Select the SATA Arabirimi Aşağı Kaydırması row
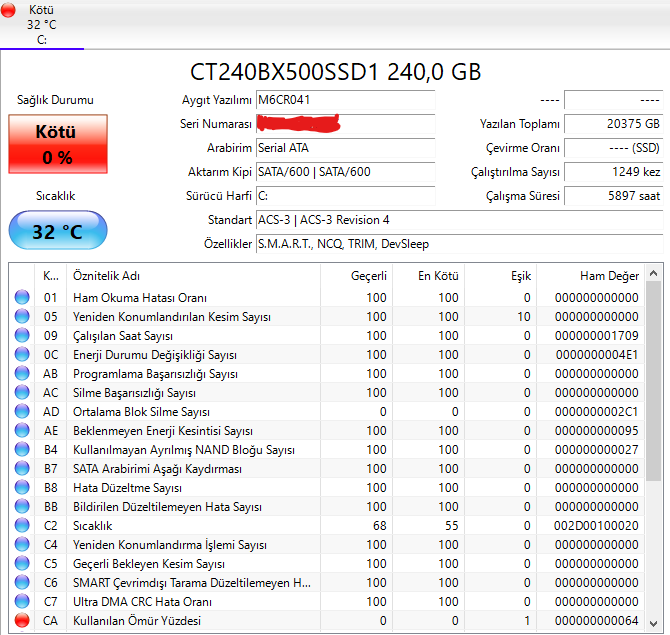The width and height of the screenshot is (670, 635). (x=327, y=469)
